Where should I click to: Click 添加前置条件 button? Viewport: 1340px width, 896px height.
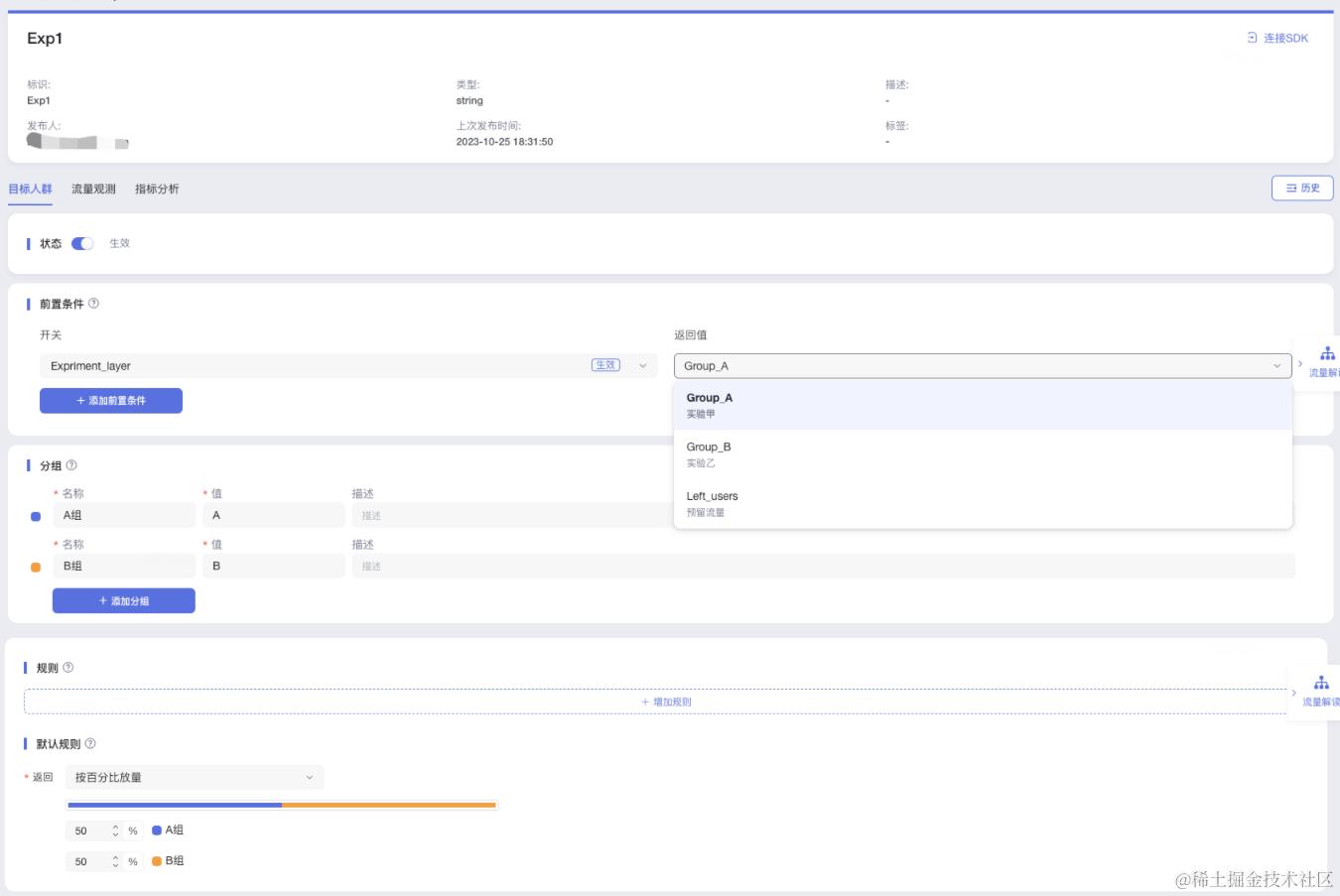click(x=111, y=400)
